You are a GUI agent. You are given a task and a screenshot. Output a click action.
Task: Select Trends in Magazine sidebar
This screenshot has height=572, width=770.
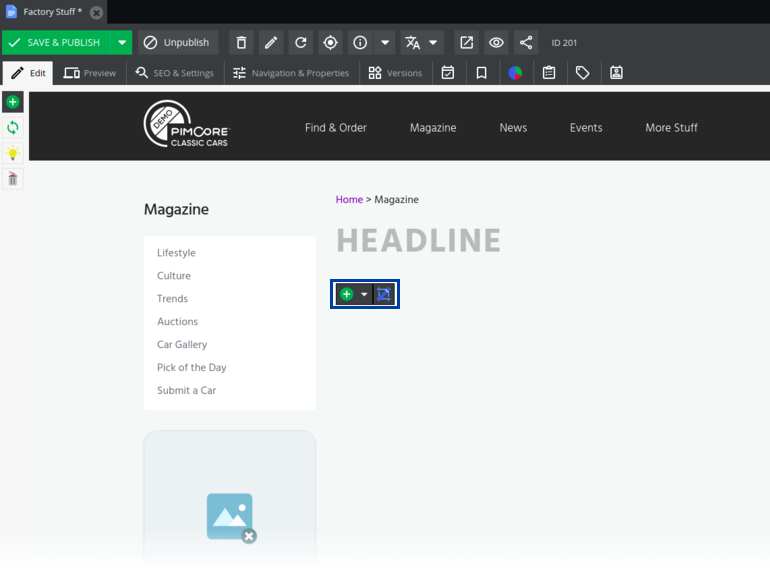pyautogui.click(x=172, y=299)
